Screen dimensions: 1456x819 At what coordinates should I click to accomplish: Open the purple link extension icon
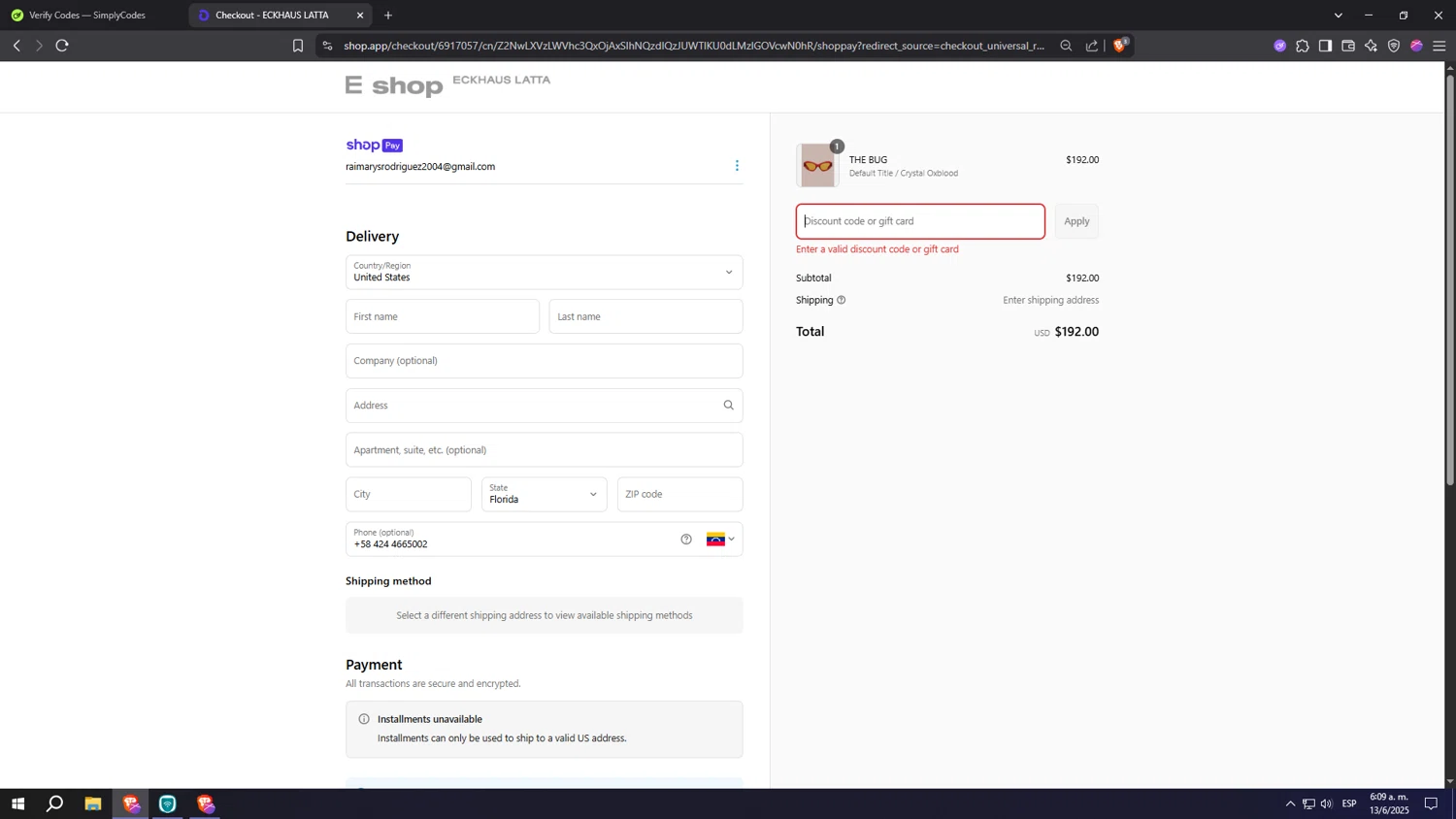pos(1279,46)
